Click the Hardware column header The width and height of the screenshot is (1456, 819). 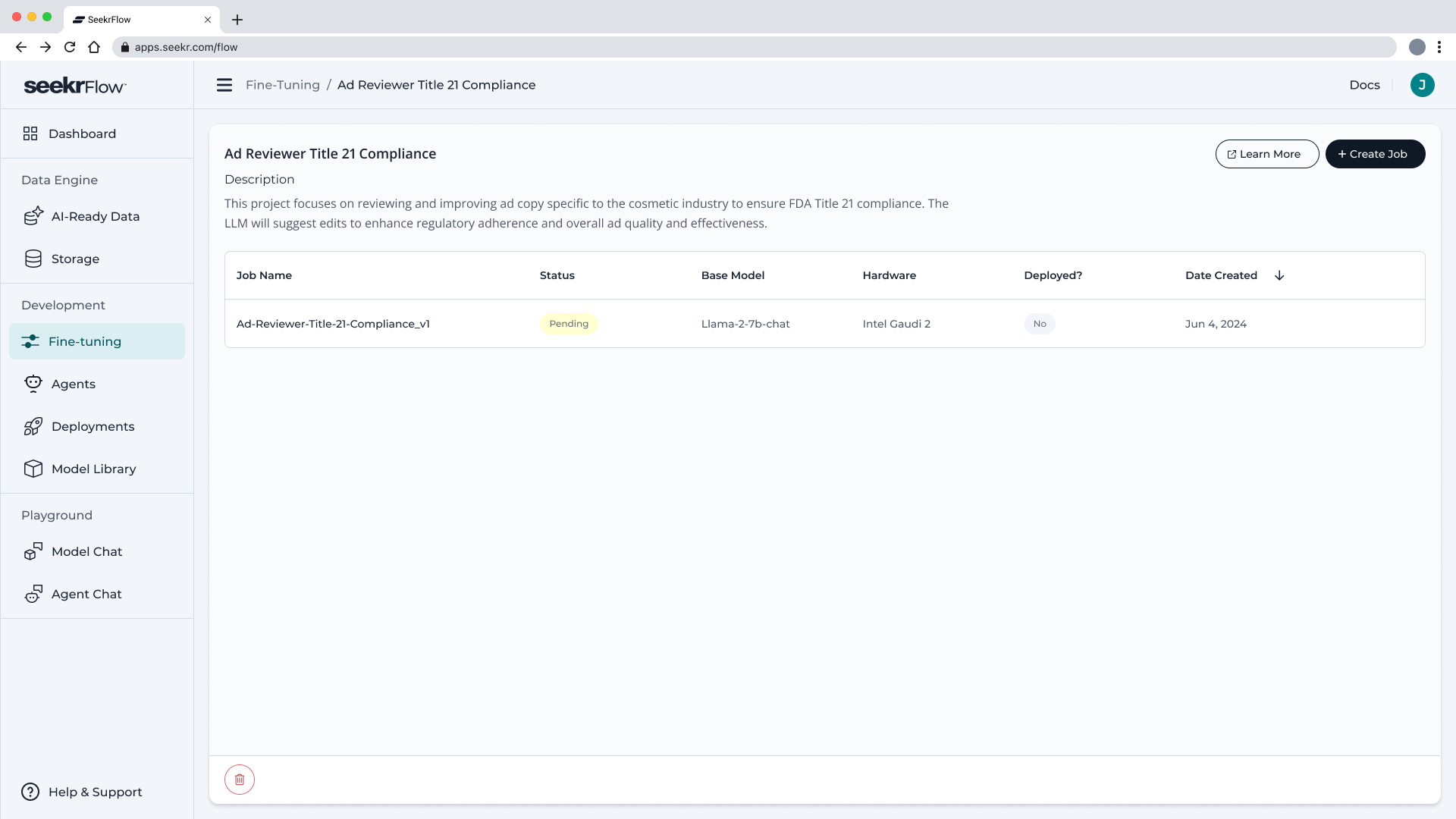point(890,275)
